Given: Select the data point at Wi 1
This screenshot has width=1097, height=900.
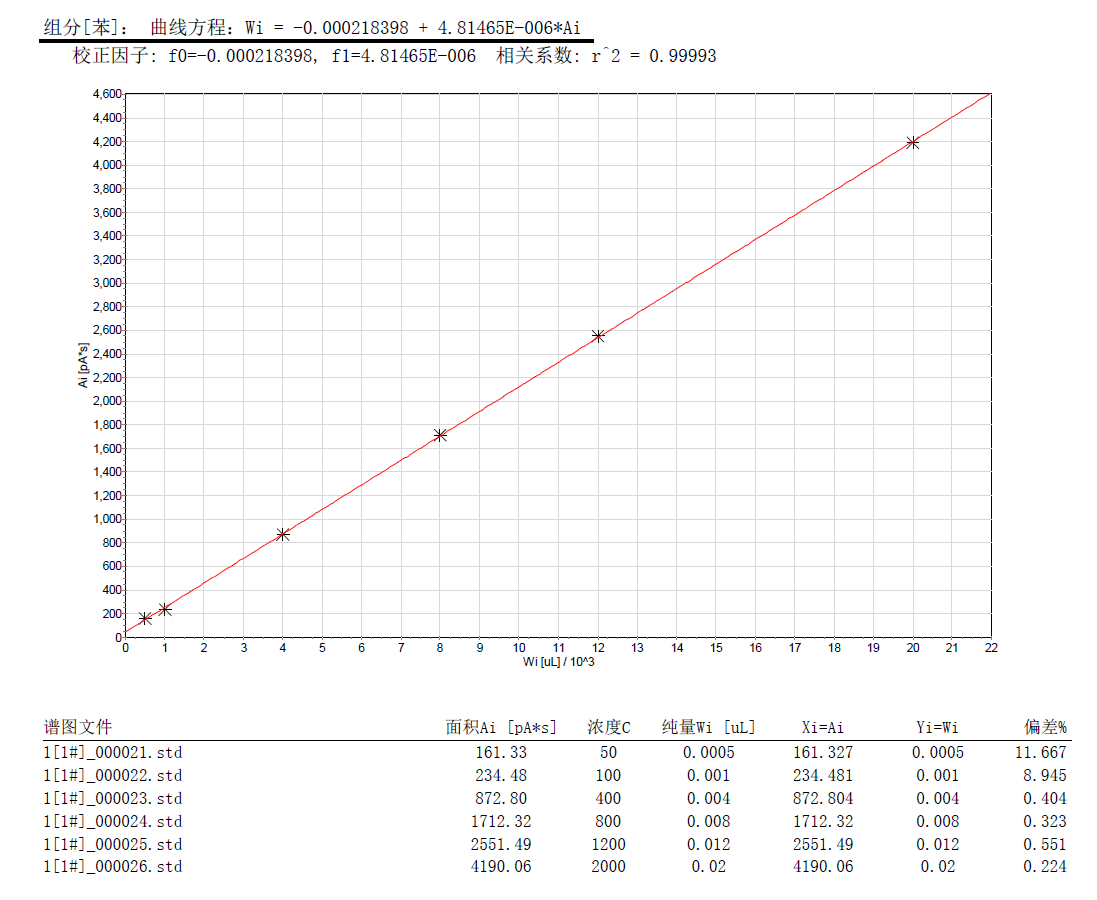Looking at the screenshot, I should coord(165,609).
